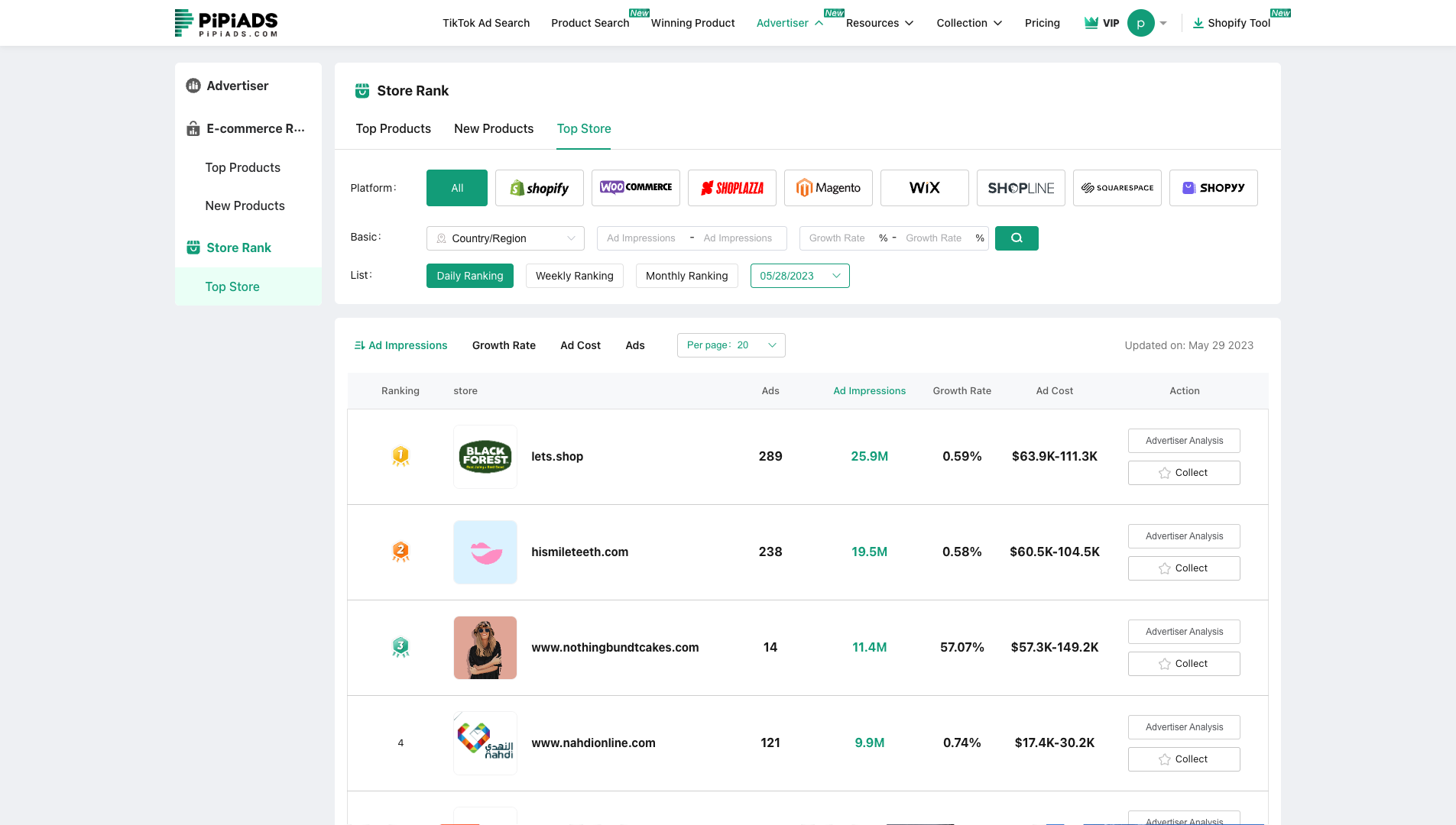Select the Magento platform filter
The height and width of the screenshot is (825, 1456).
pyautogui.click(x=828, y=187)
